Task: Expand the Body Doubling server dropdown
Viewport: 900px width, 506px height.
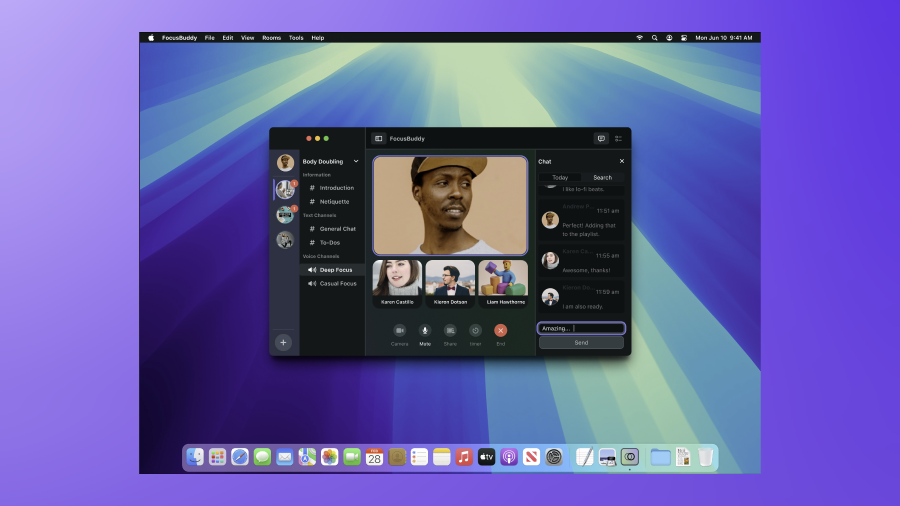Action: coord(356,161)
